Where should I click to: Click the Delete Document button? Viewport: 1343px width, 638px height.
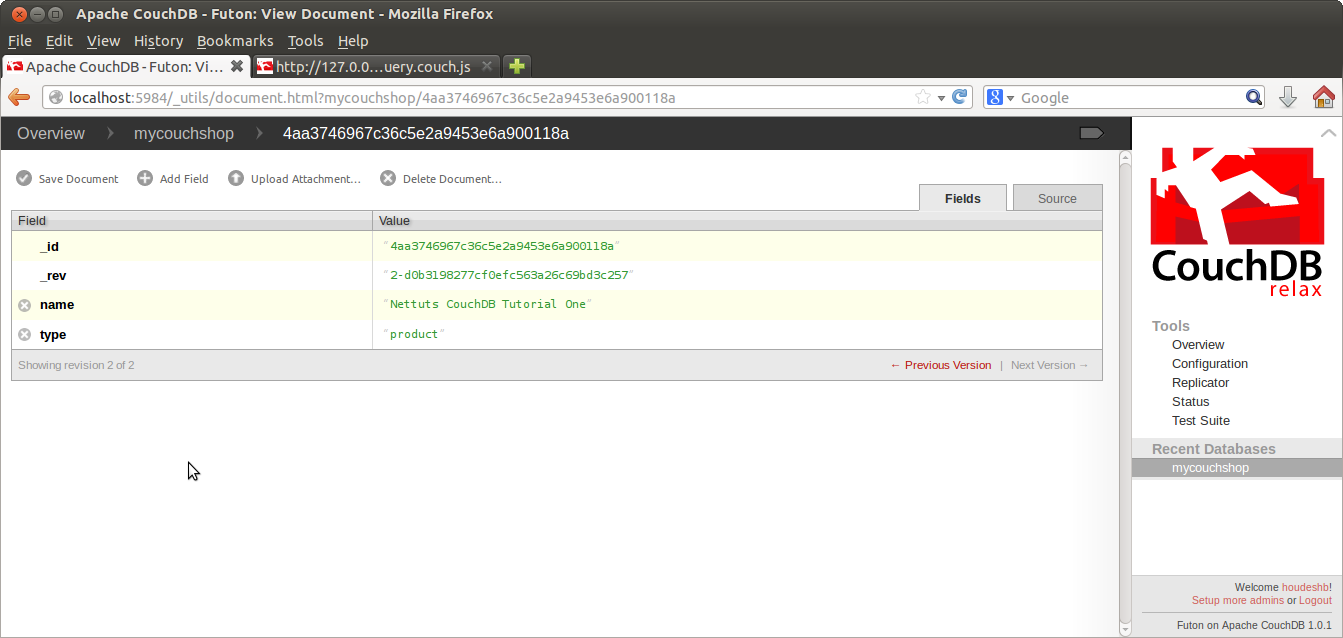(441, 178)
